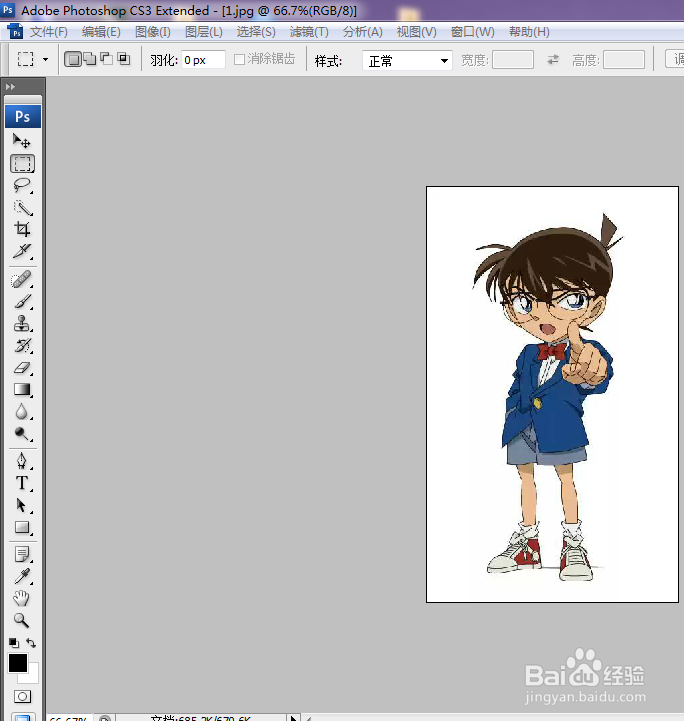
Task: Select the Blur tool
Action: [22, 412]
